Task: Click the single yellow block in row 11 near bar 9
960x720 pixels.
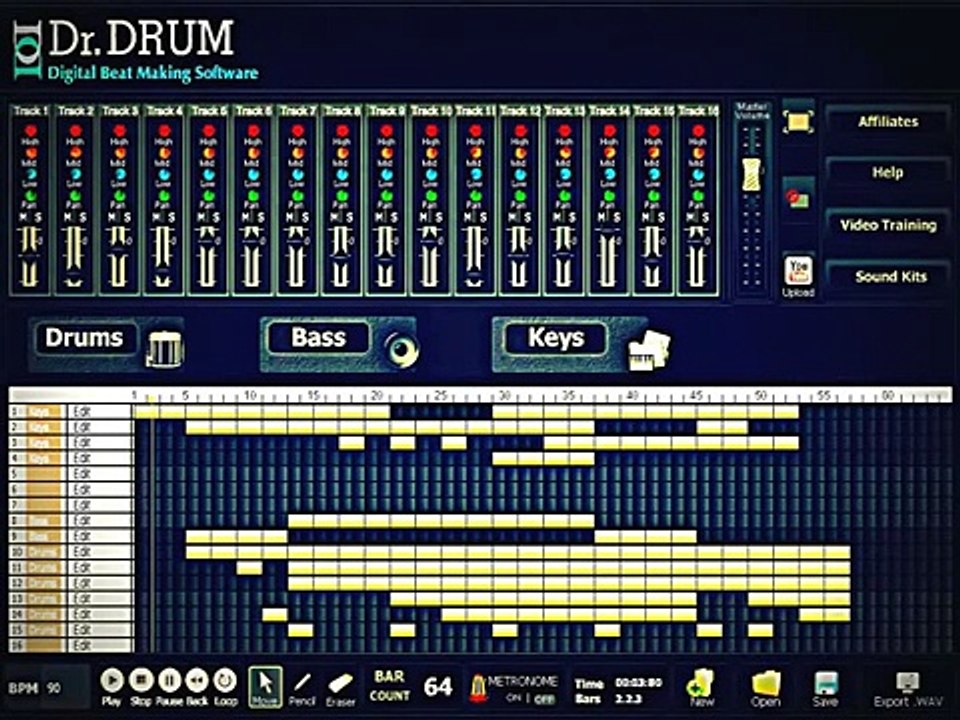Action: click(249, 568)
